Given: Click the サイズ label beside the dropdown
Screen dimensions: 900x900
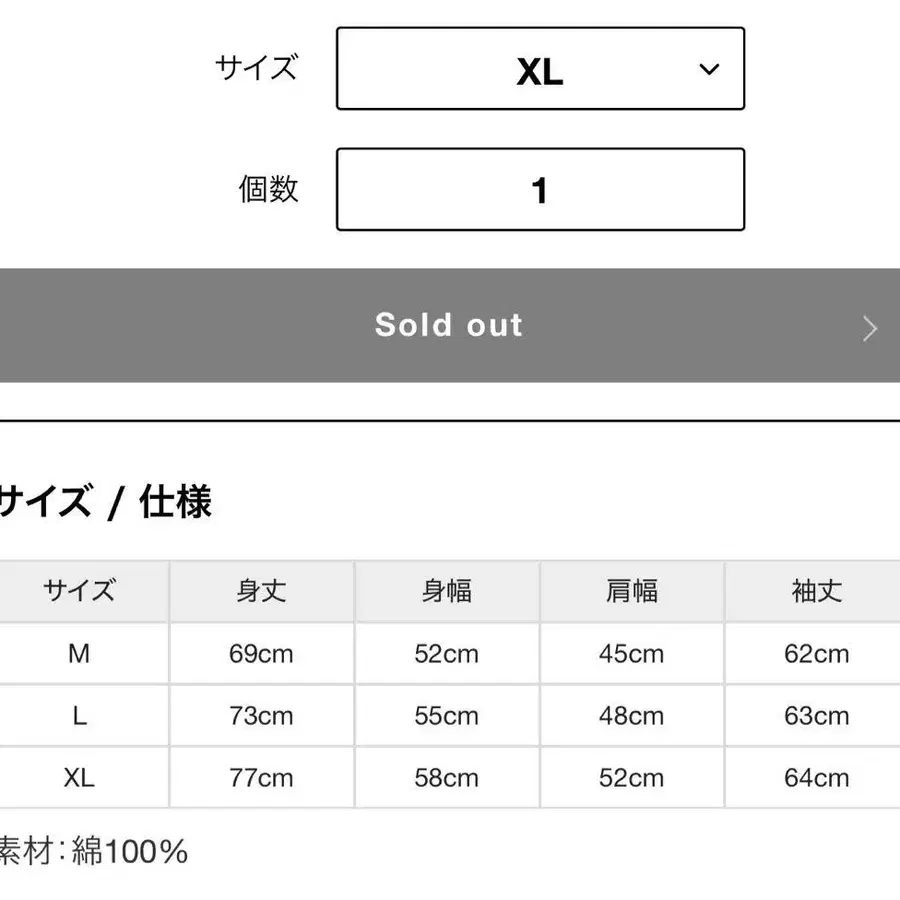Looking at the screenshot, I should pyautogui.click(x=256, y=68).
